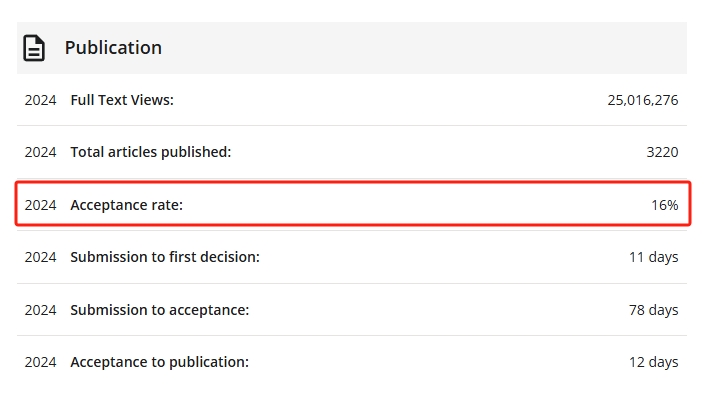Click the Total articles published label
This screenshot has width=713, height=393.
coord(151,152)
